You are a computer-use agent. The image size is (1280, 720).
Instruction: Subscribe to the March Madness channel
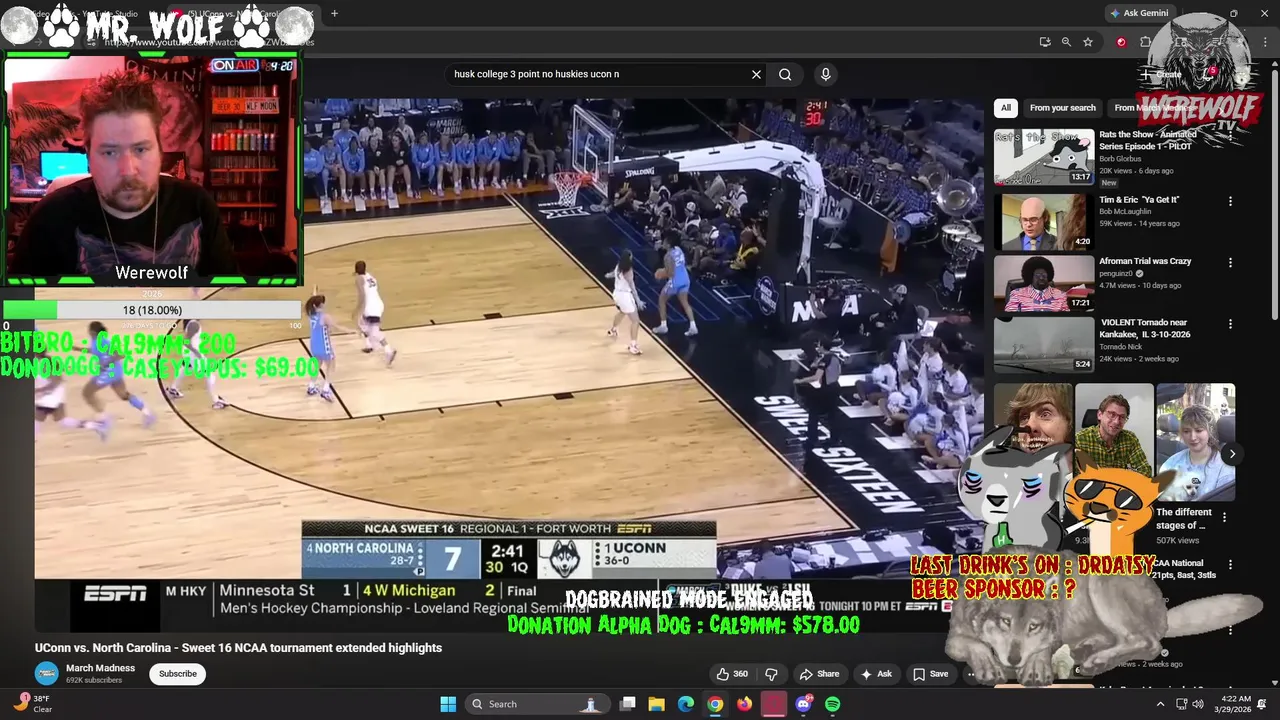coord(178,673)
